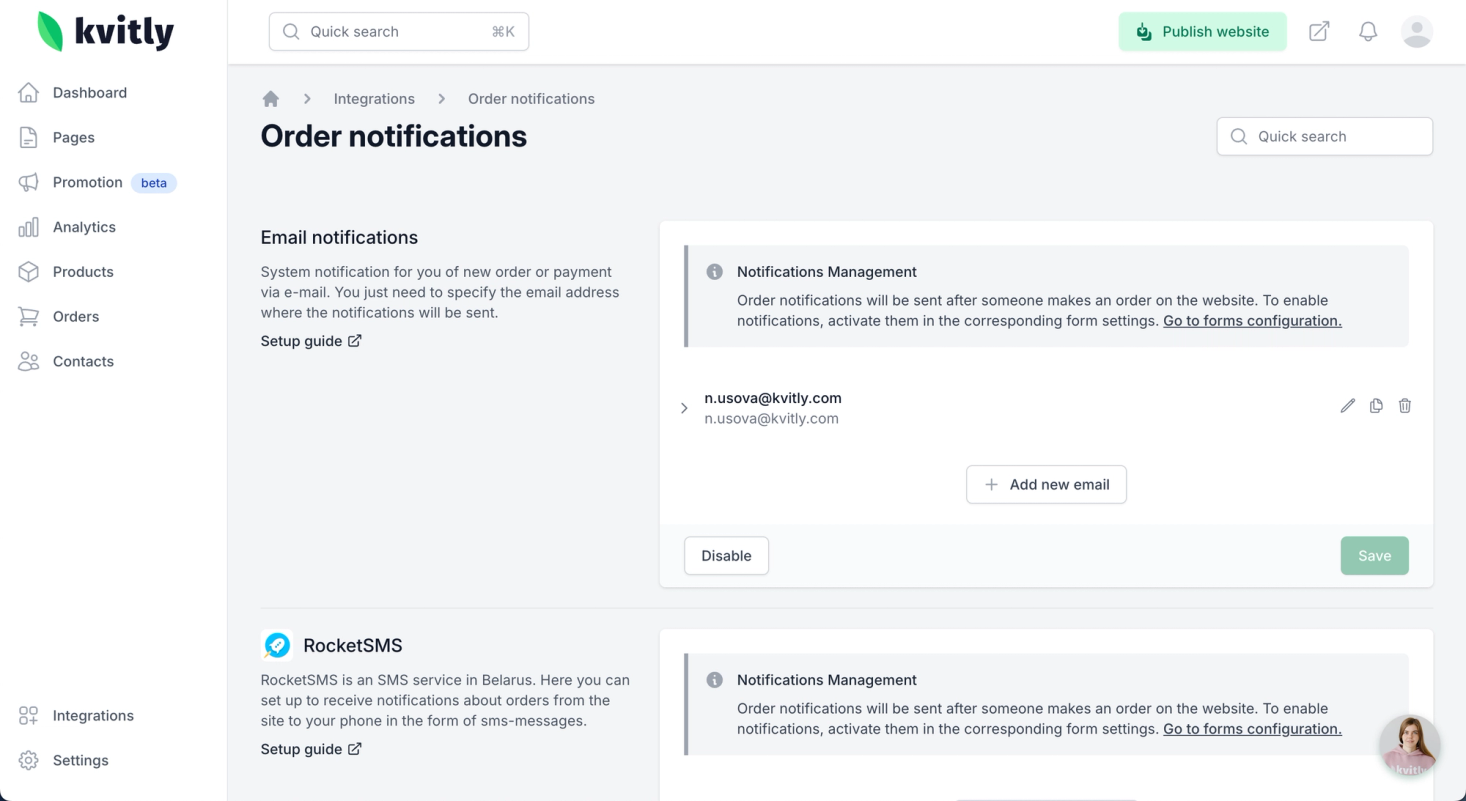1466x801 pixels.
Task: Open Settings from the sidebar
Action: 80,761
